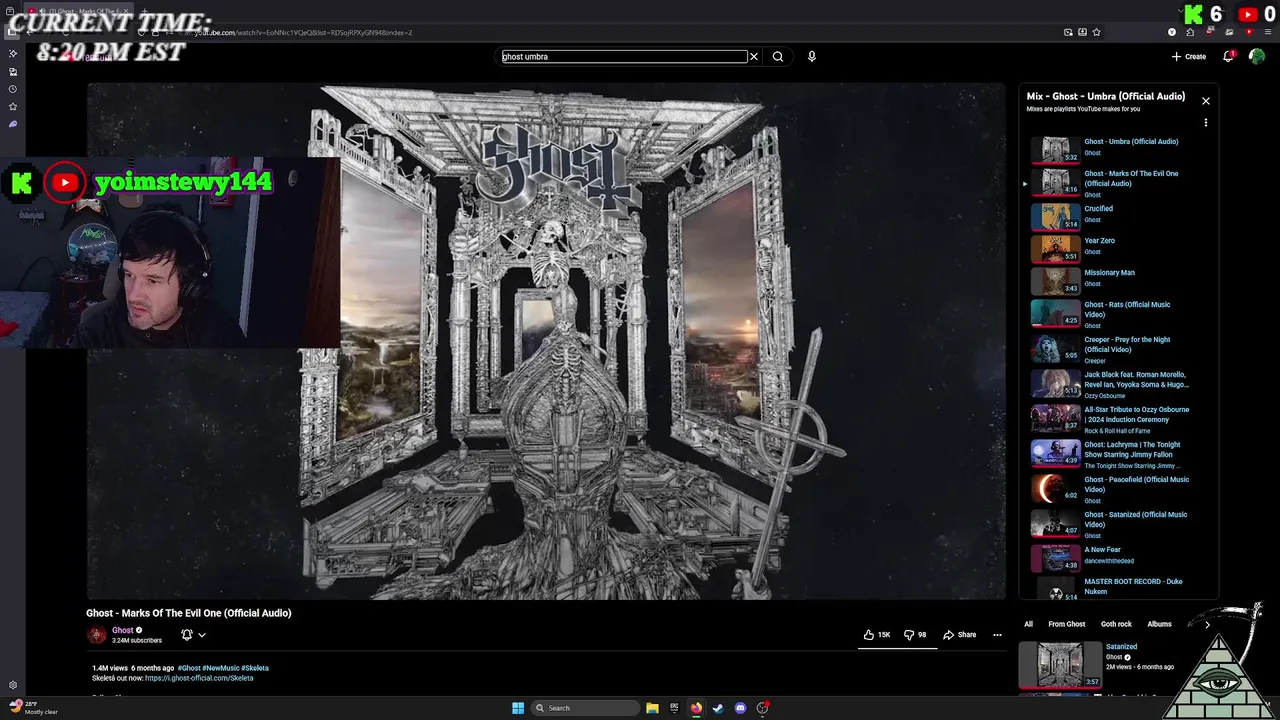Show more filter chips with right arrow
Viewport: 1280px width, 720px height.
tap(1207, 625)
